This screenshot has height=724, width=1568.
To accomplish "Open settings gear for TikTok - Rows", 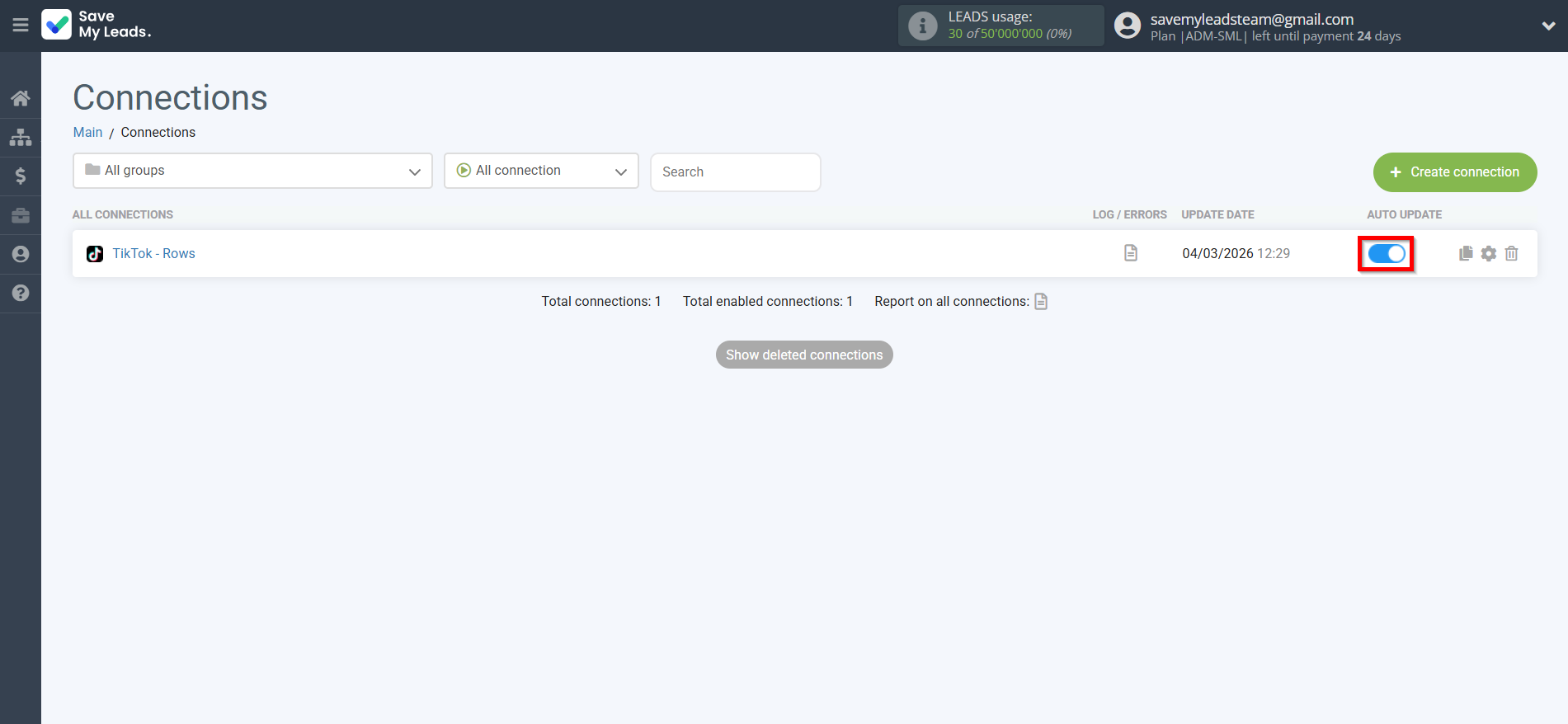I will click(x=1488, y=253).
